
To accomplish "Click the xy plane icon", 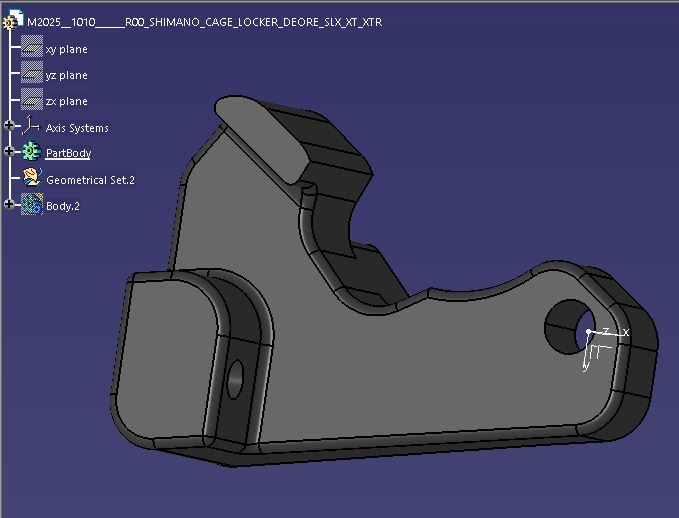I will pos(32,47).
